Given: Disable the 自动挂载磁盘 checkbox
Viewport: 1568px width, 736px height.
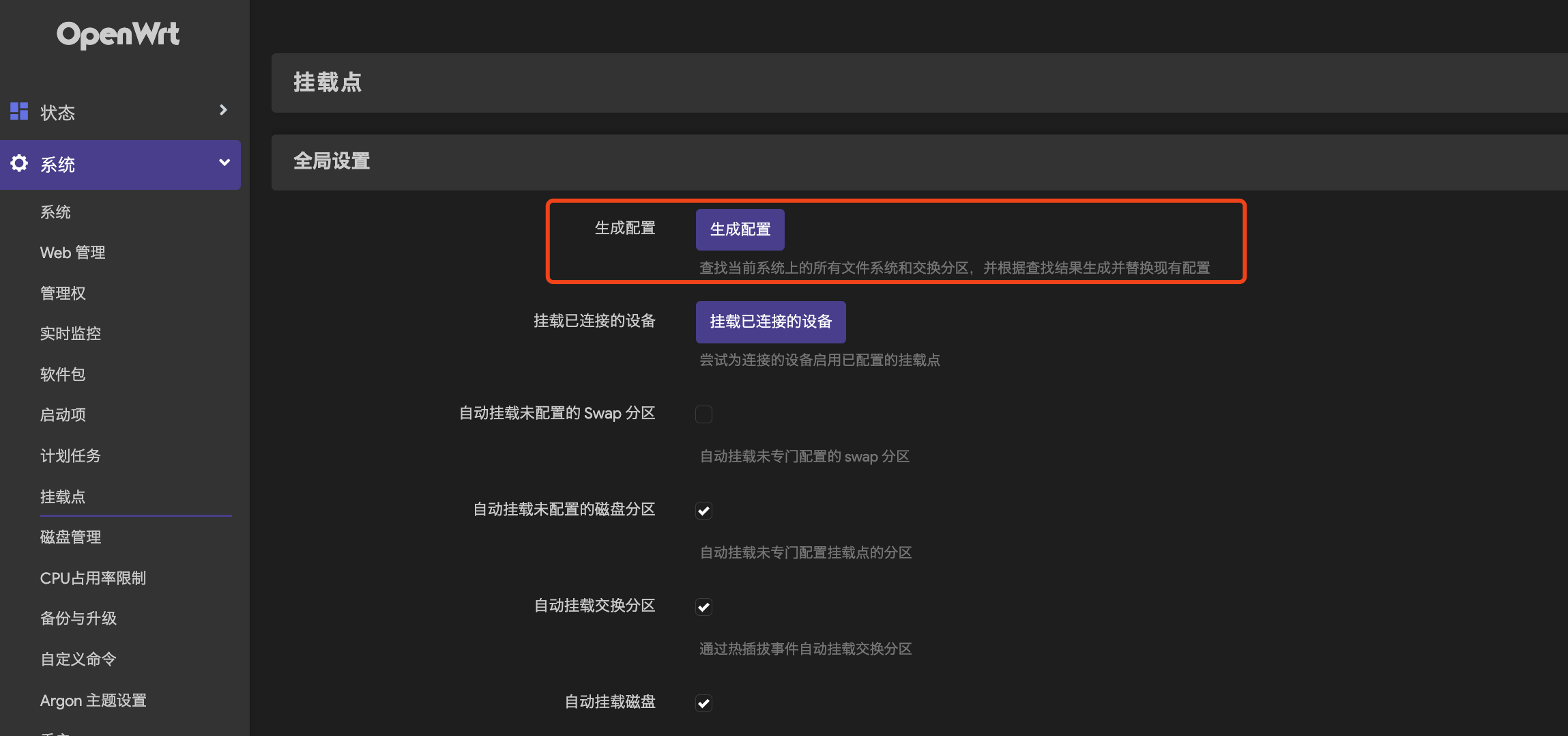Looking at the screenshot, I should point(703,703).
